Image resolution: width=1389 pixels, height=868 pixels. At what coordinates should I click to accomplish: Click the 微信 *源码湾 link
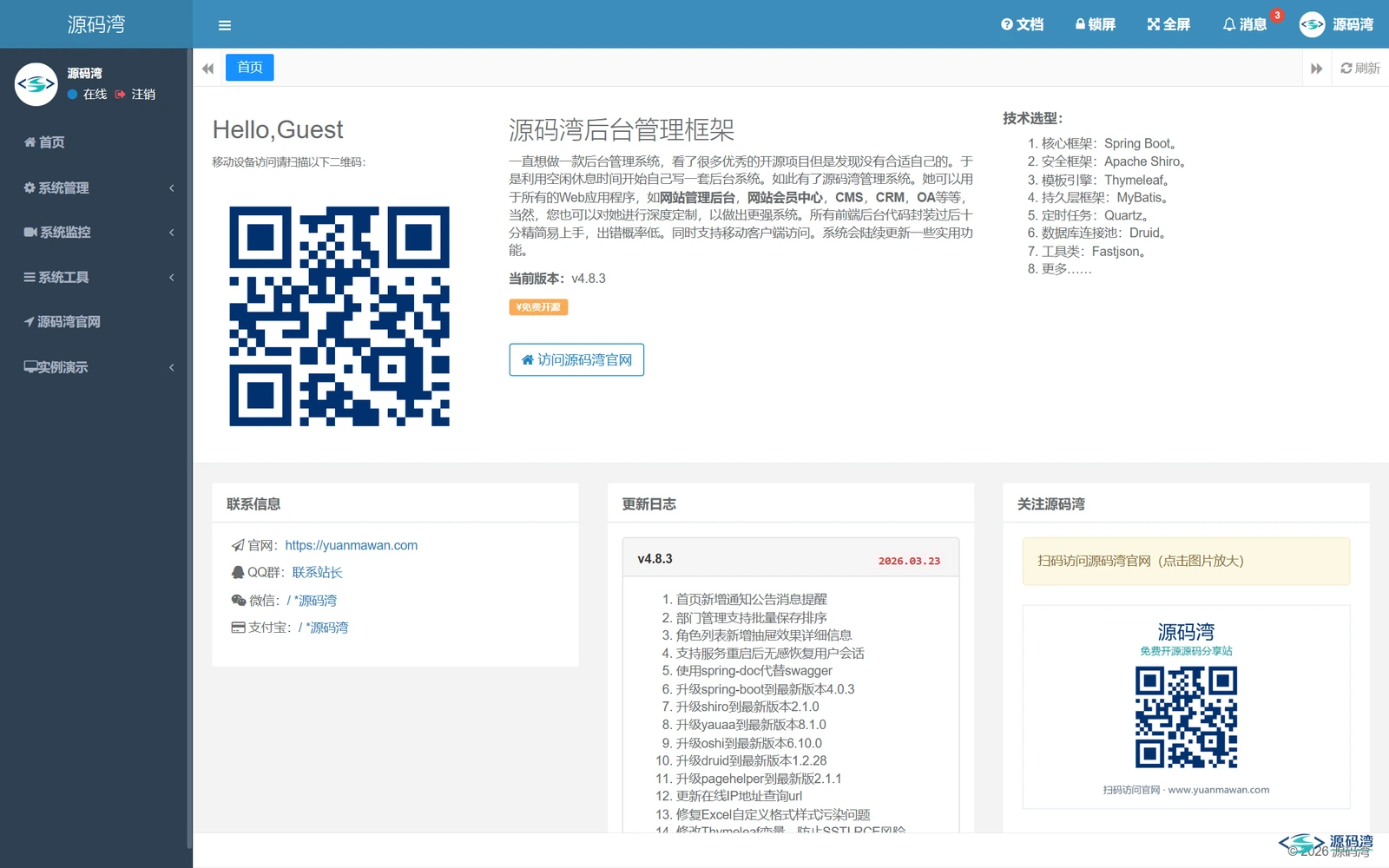312,600
